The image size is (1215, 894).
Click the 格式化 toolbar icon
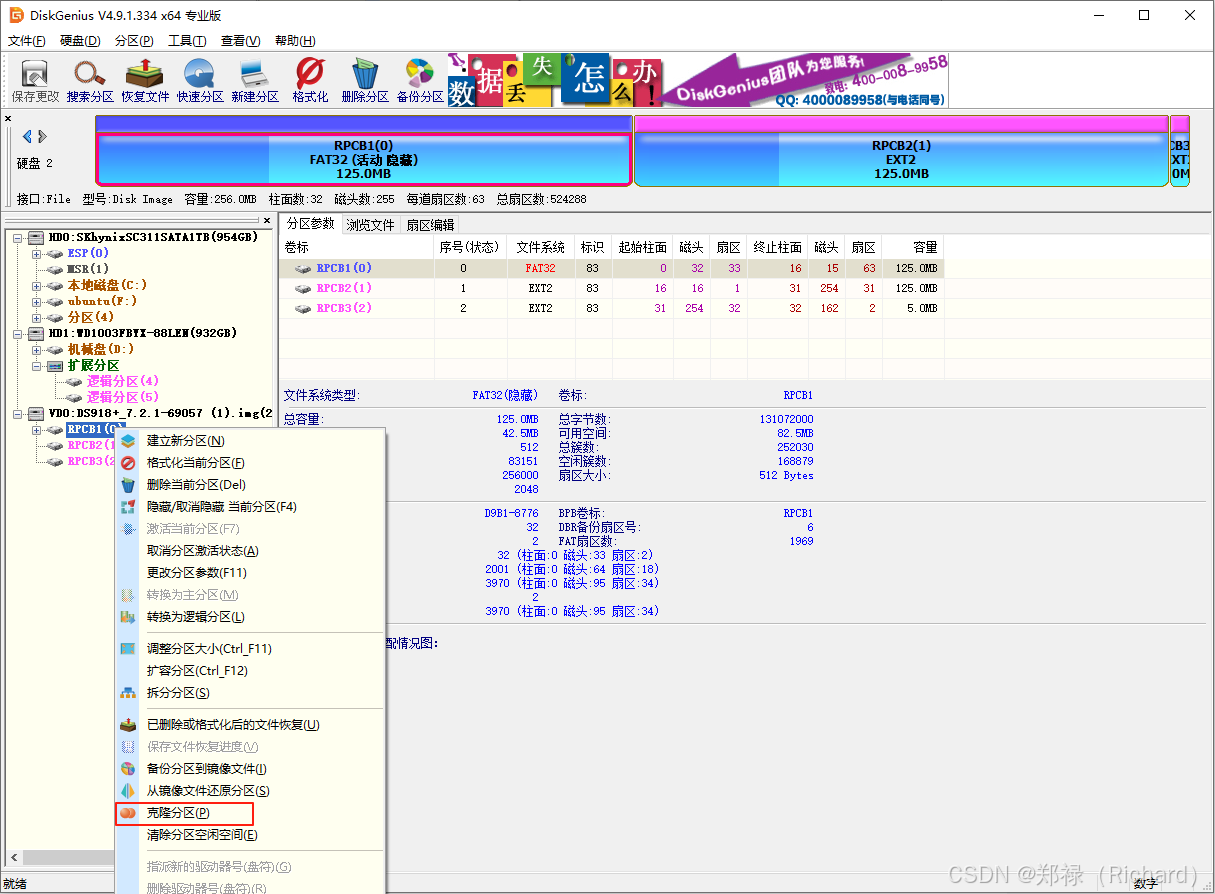(x=310, y=80)
